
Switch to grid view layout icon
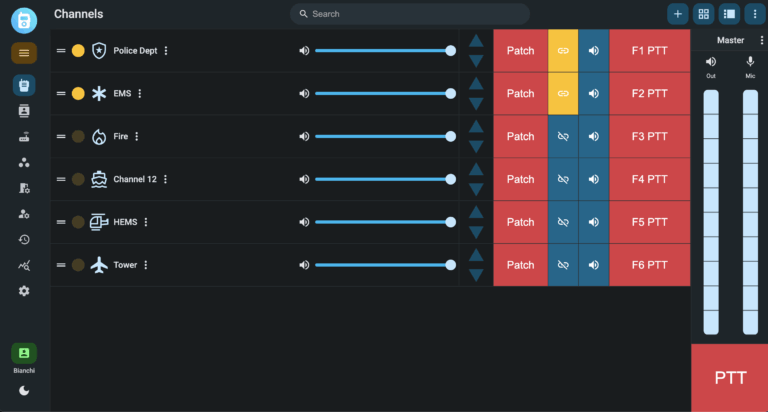(x=703, y=14)
